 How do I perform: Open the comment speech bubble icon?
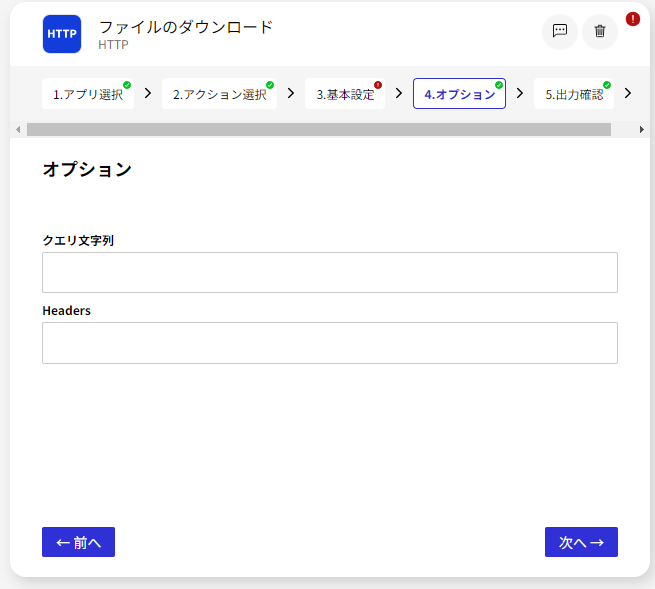click(x=559, y=31)
